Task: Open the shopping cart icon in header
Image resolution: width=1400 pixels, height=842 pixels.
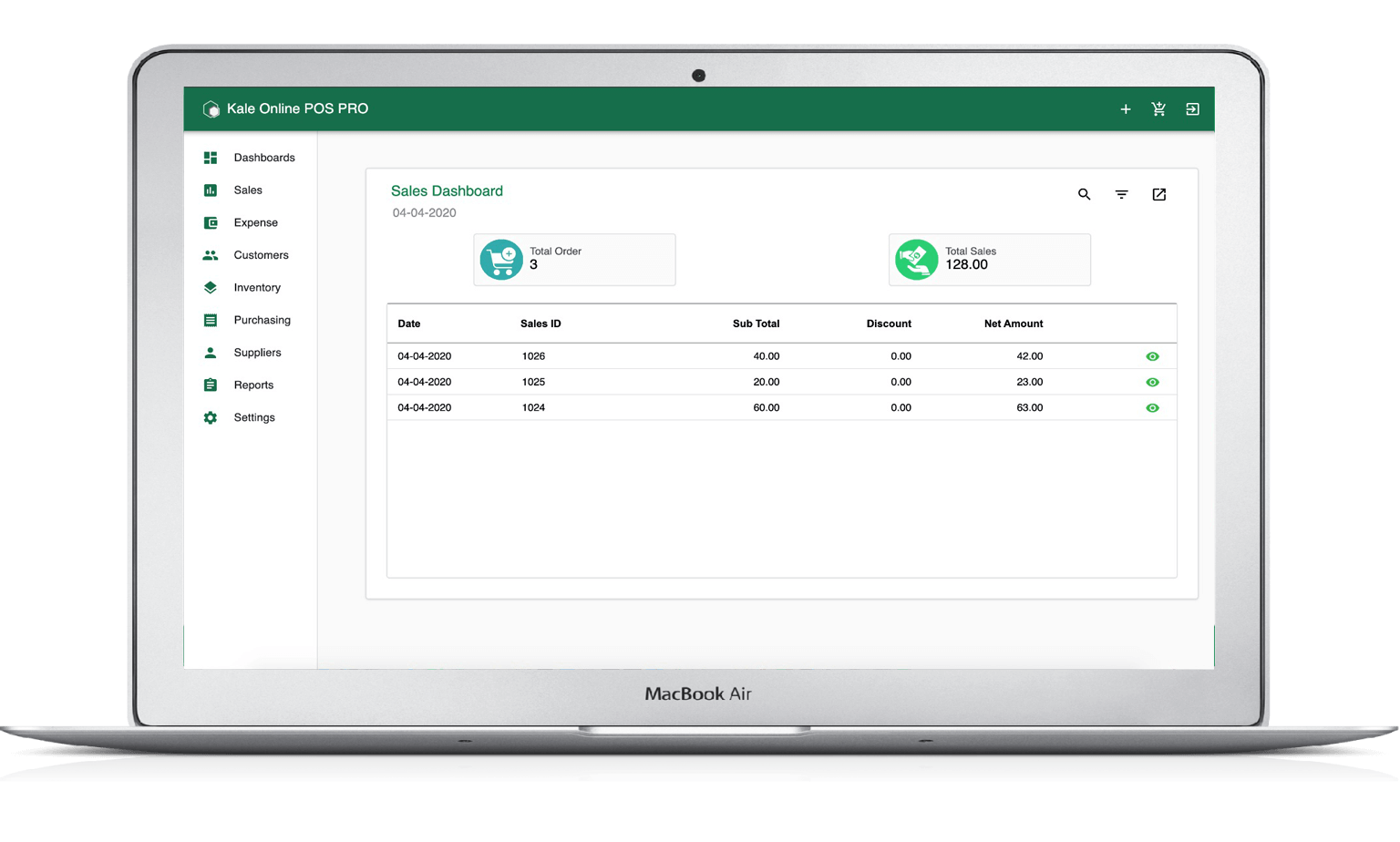Action: [x=1158, y=109]
